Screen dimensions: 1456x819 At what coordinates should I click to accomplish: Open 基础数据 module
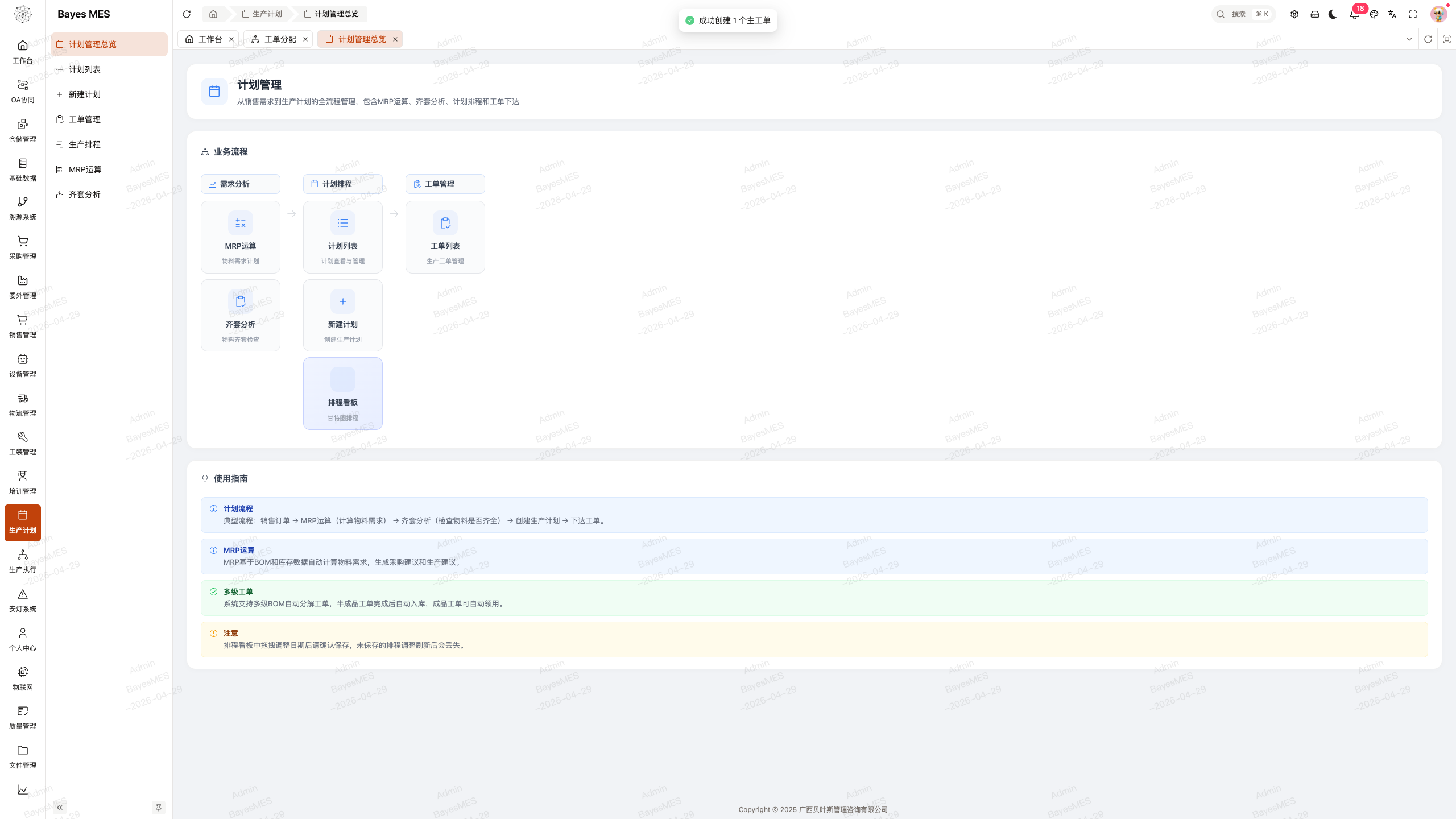pyautogui.click(x=23, y=169)
